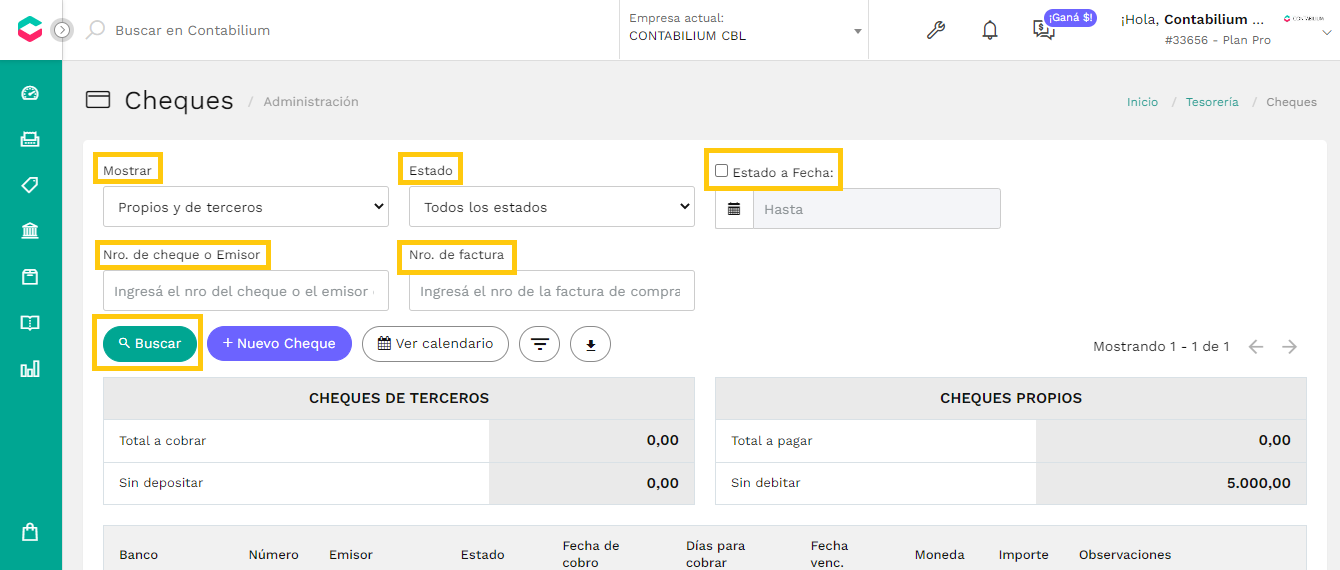Enable the Estado a Fecha checkbox
The height and width of the screenshot is (570, 1340).
722,171
